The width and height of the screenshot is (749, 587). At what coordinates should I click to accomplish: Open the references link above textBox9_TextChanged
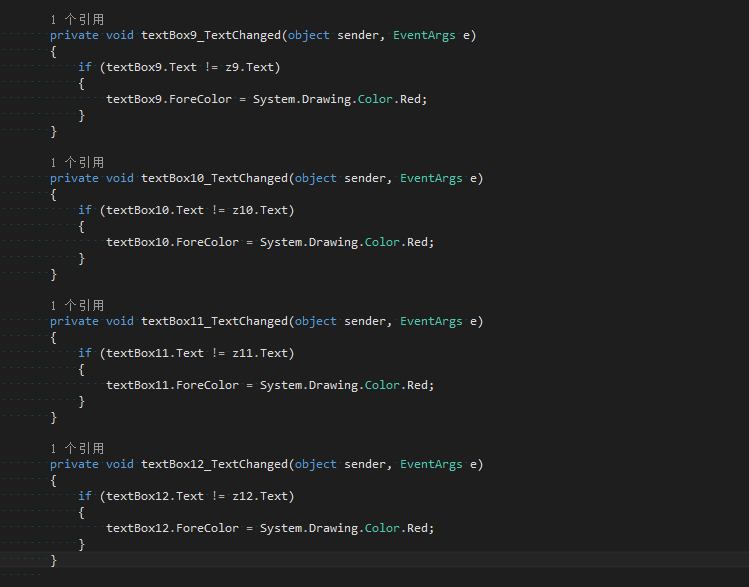(77, 20)
